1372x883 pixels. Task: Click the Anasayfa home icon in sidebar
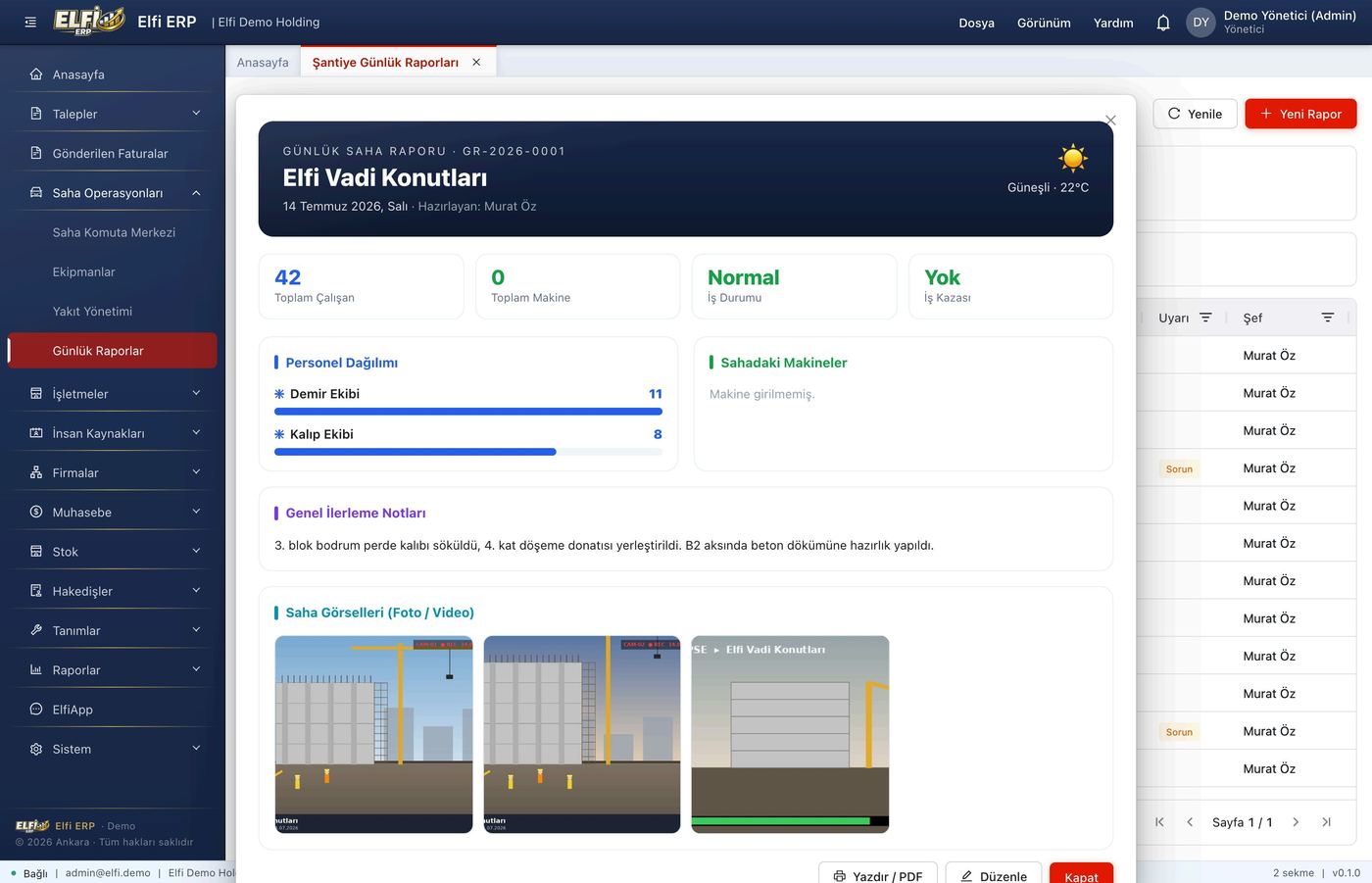point(36,74)
